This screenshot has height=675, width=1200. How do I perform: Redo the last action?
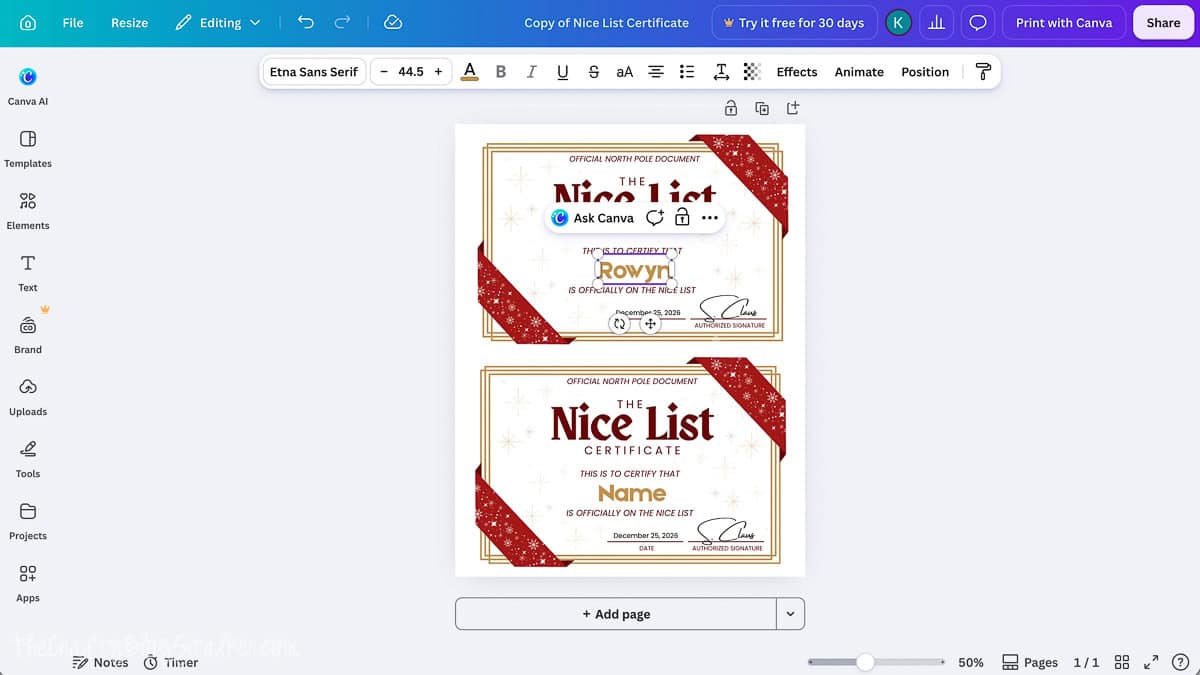[343, 22]
